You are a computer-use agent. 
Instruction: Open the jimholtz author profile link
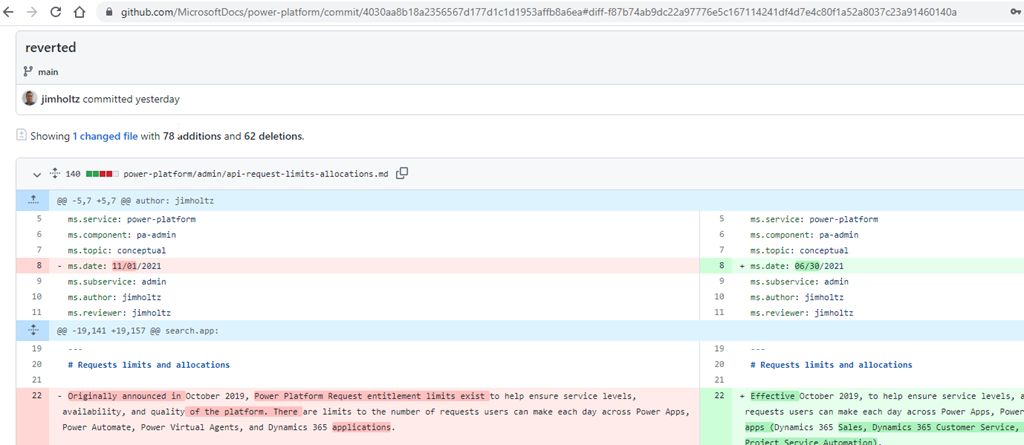pos(60,99)
